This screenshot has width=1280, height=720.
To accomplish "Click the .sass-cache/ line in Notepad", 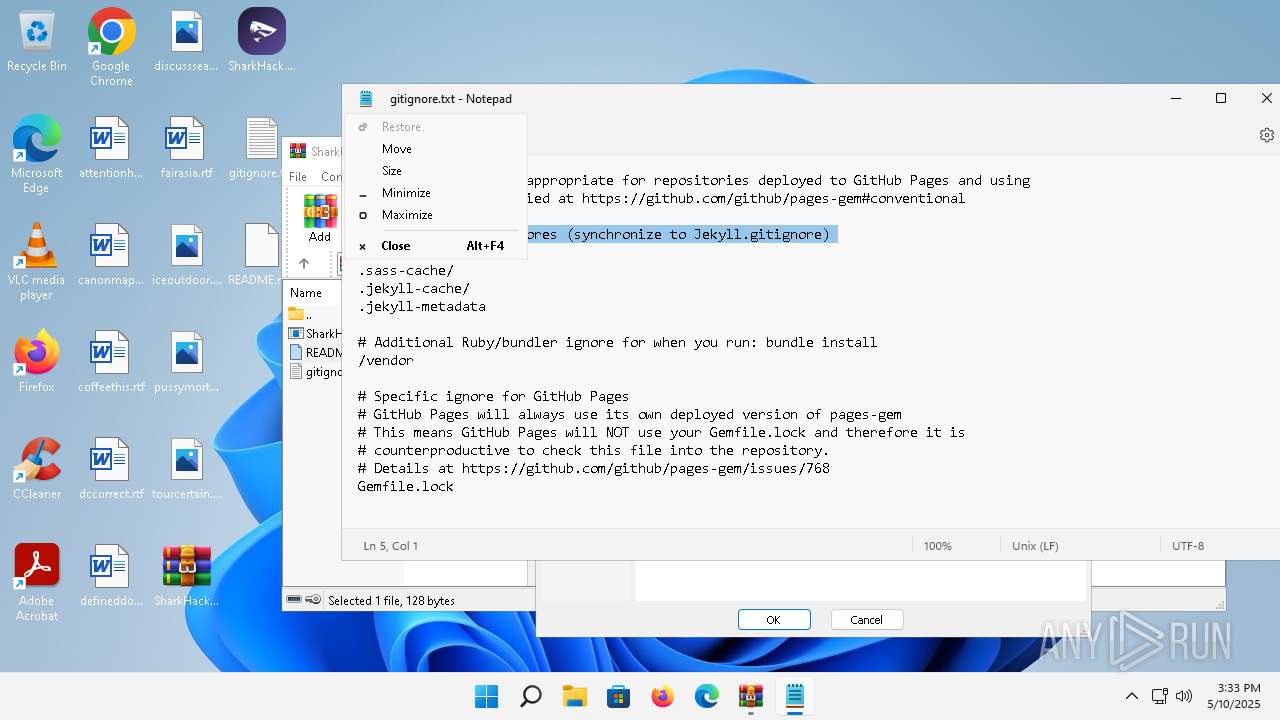I will (x=405, y=270).
